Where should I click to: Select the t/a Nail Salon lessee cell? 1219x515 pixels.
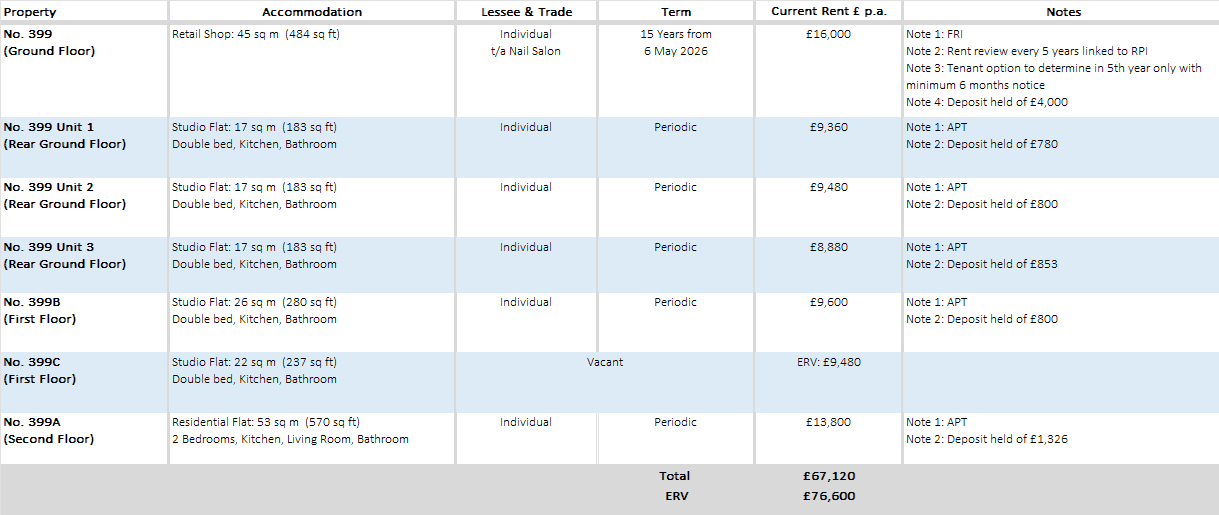pyautogui.click(x=526, y=70)
